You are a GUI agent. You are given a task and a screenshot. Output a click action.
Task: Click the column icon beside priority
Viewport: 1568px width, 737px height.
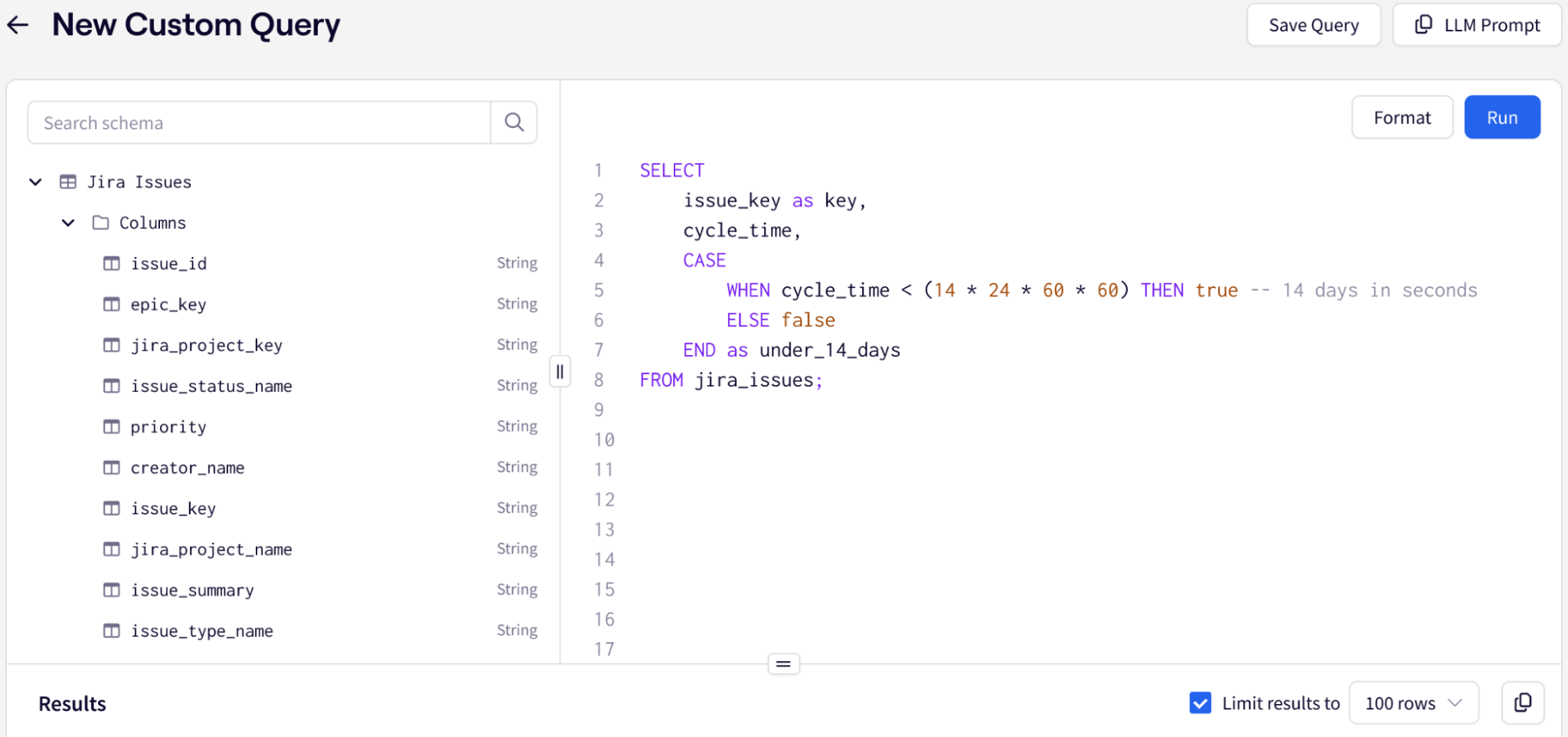[111, 427]
